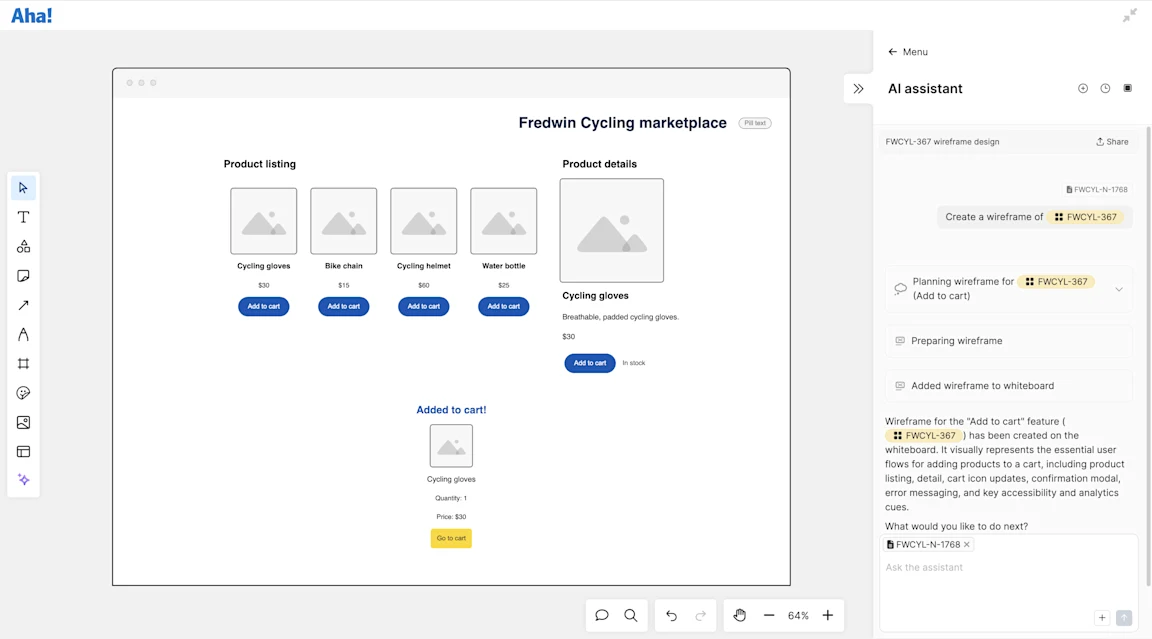Click the AI sparkle icon in toolbar
The width and height of the screenshot is (1152, 639).
(24, 480)
